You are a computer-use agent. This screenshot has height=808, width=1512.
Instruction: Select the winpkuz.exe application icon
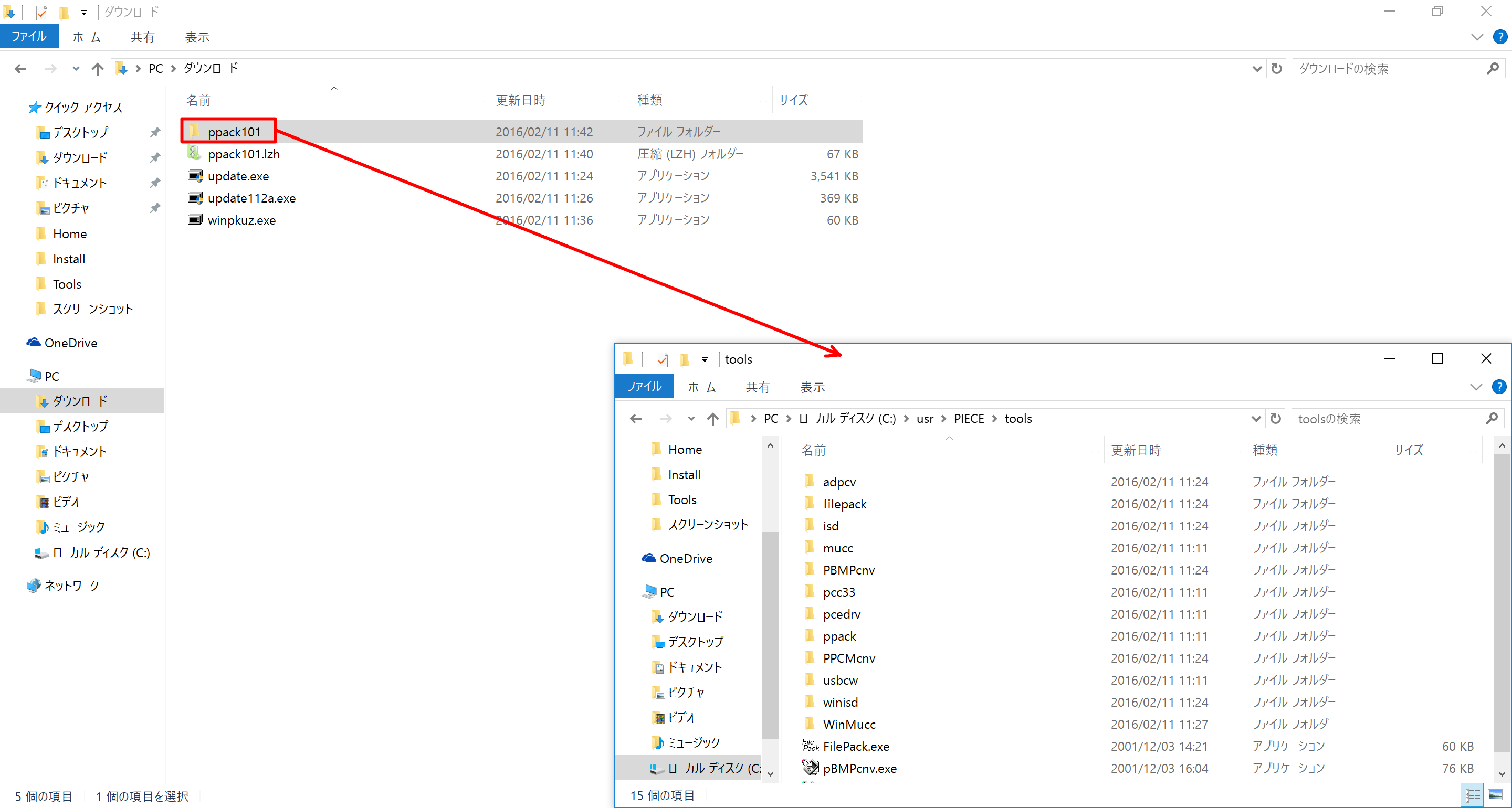(195, 220)
